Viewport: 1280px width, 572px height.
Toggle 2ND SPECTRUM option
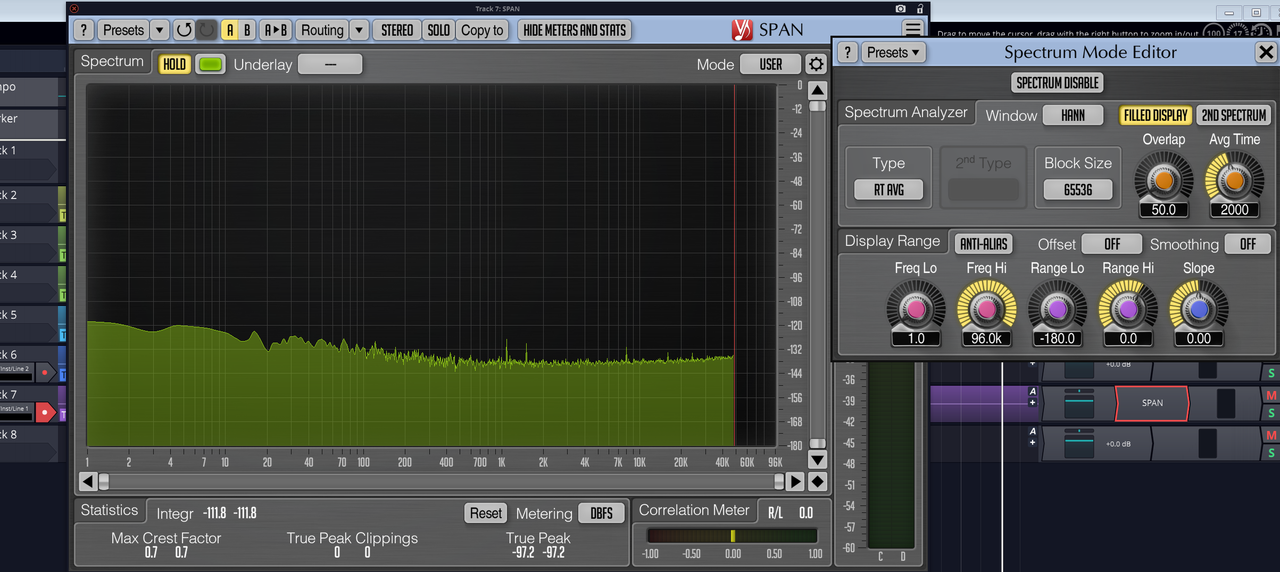click(x=1234, y=115)
